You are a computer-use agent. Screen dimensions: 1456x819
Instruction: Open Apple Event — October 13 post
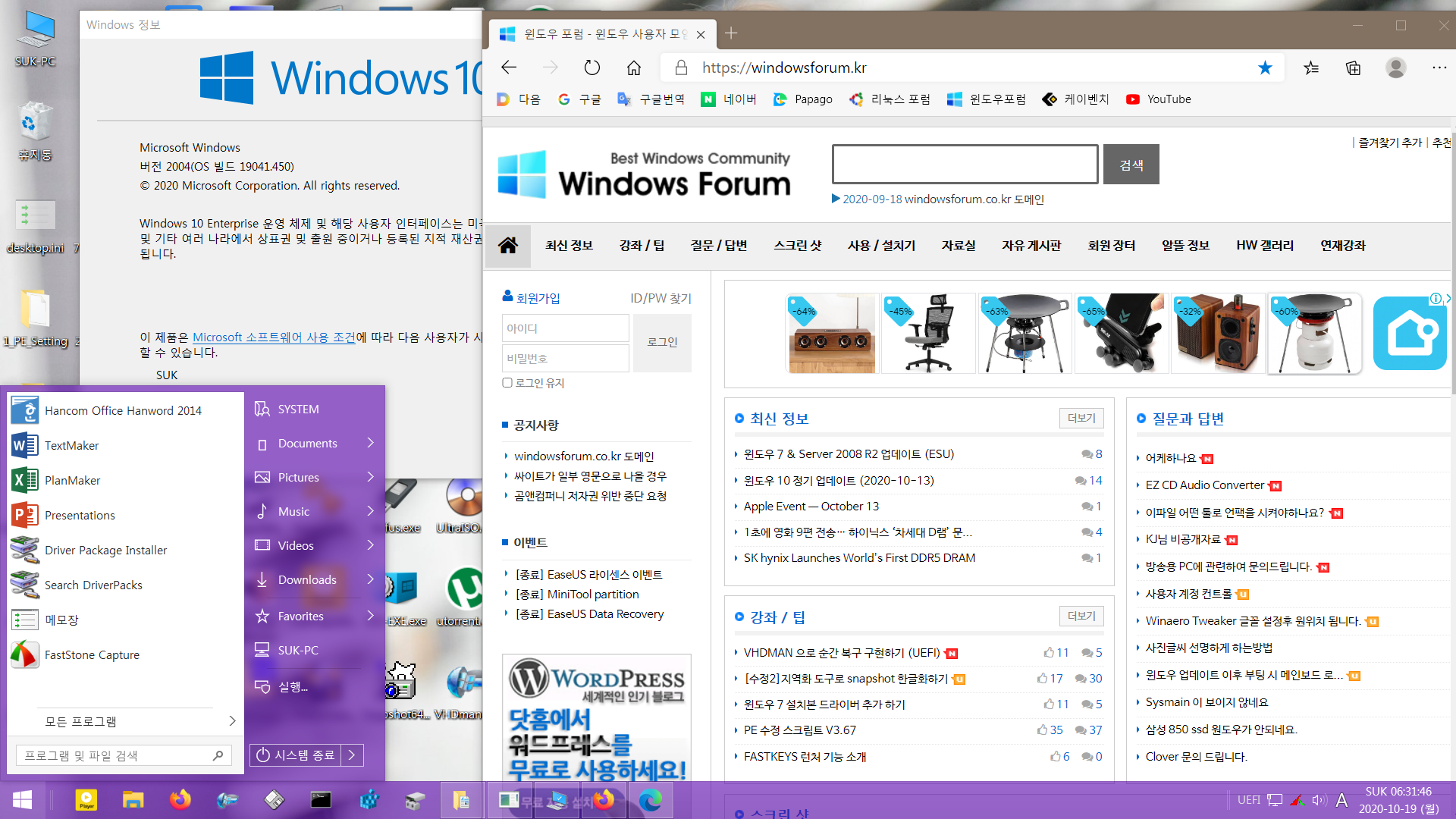point(811,506)
